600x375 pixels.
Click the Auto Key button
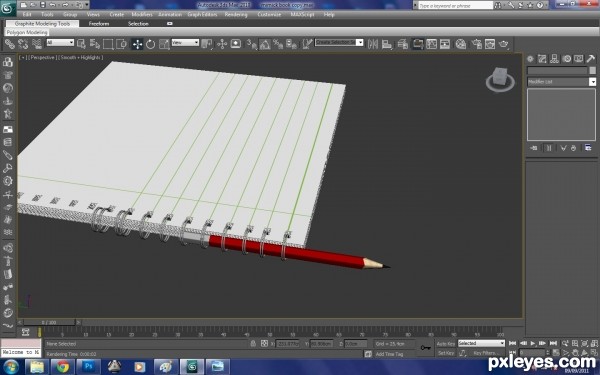(446, 344)
